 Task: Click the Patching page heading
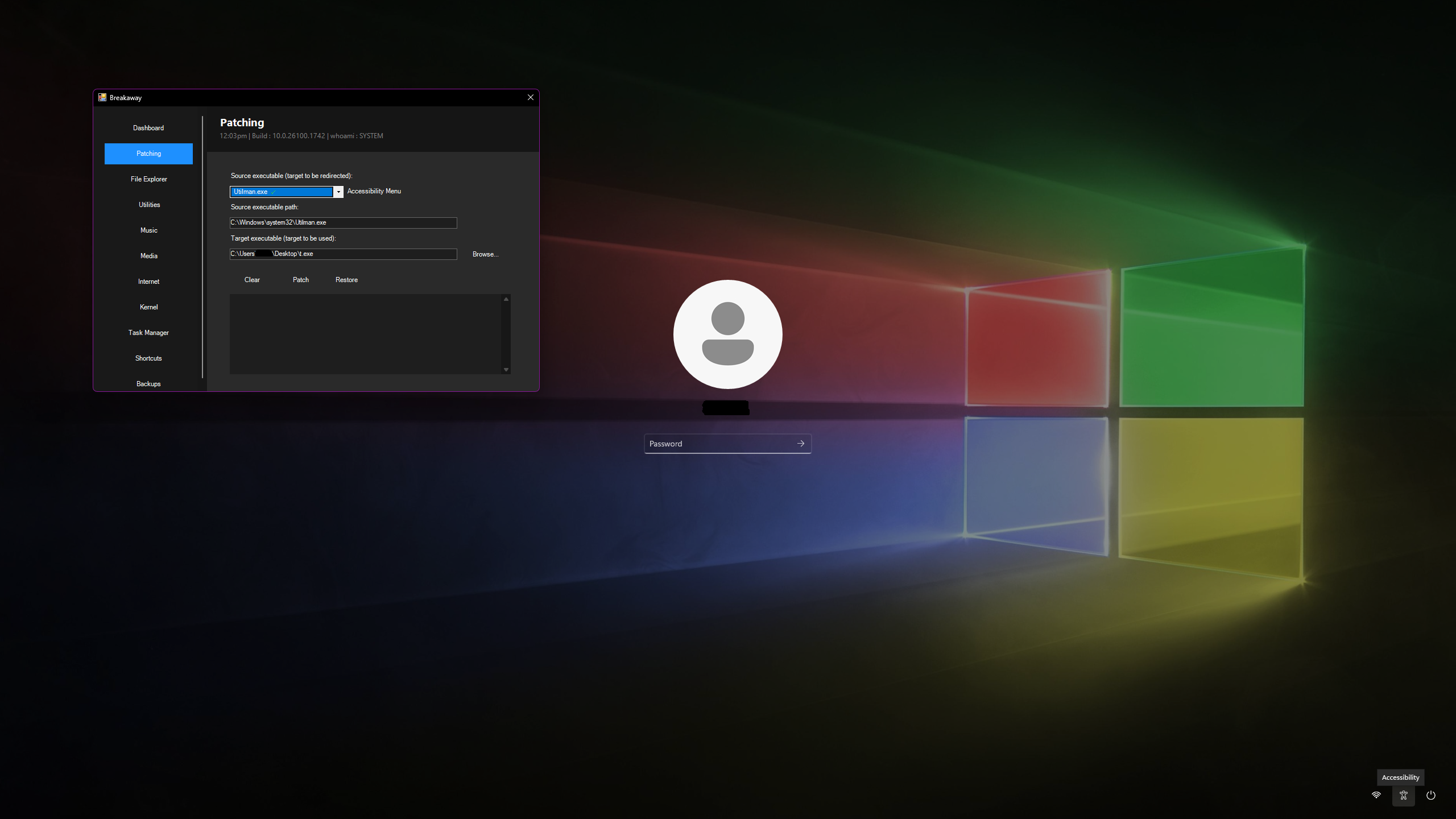pos(242,122)
